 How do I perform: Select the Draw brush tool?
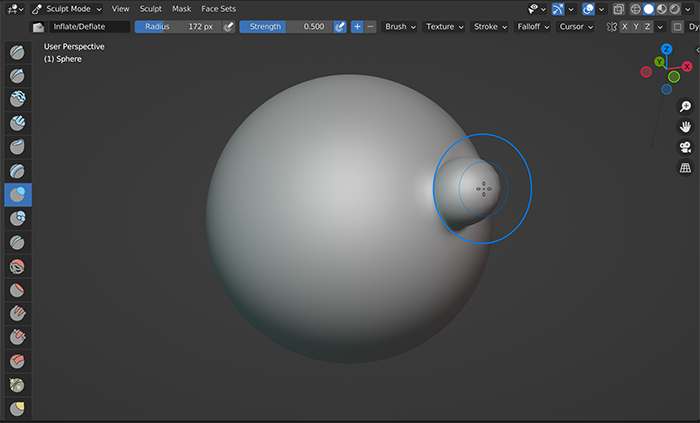click(x=17, y=53)
